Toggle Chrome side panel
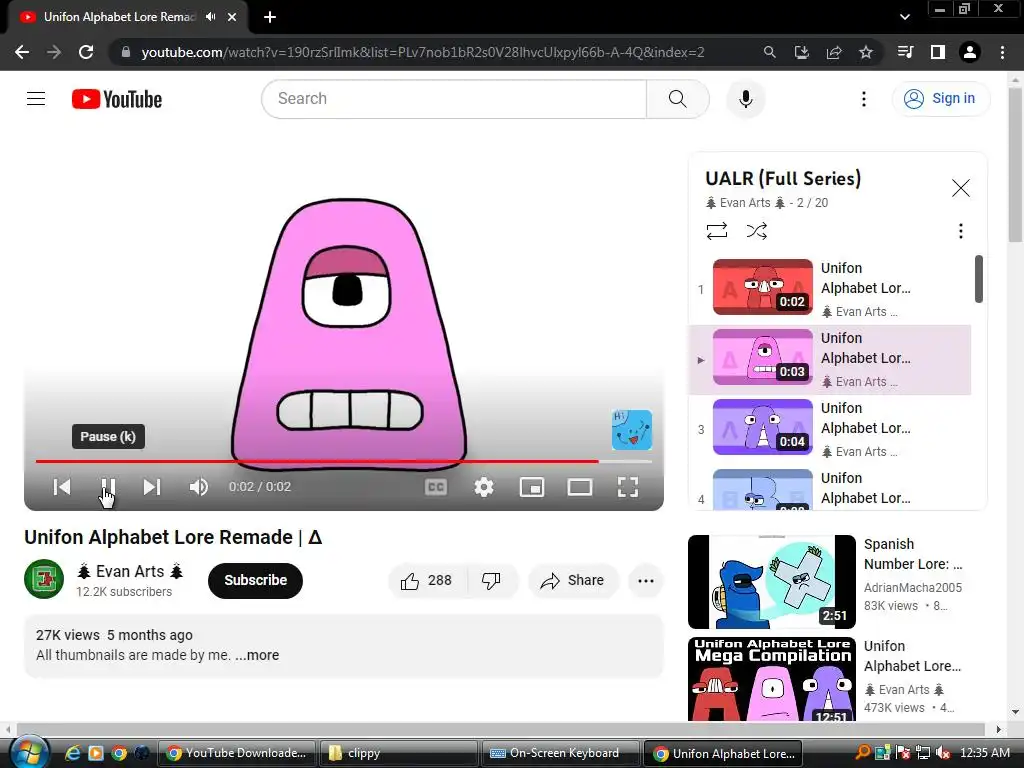The width and height of the screenshot is (1024, 768). coord(937,52)
